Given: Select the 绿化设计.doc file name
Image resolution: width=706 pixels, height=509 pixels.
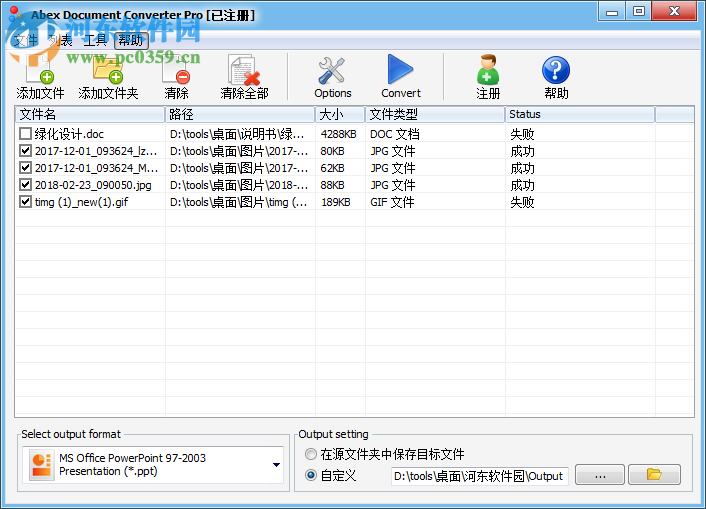Looking at the screenshot, I should click(69, 134).
